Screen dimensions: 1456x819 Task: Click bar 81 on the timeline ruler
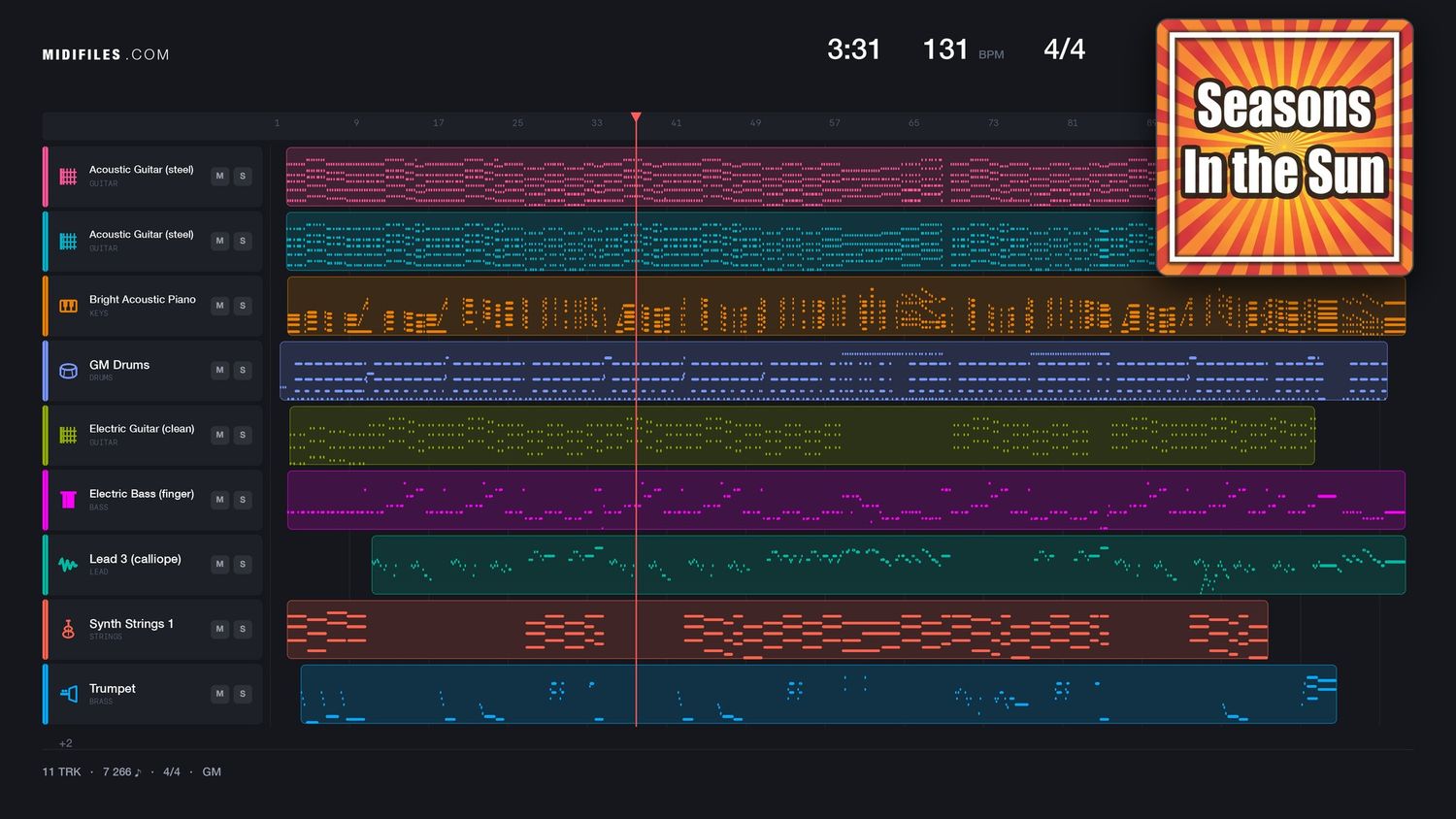click(1073, 123)
